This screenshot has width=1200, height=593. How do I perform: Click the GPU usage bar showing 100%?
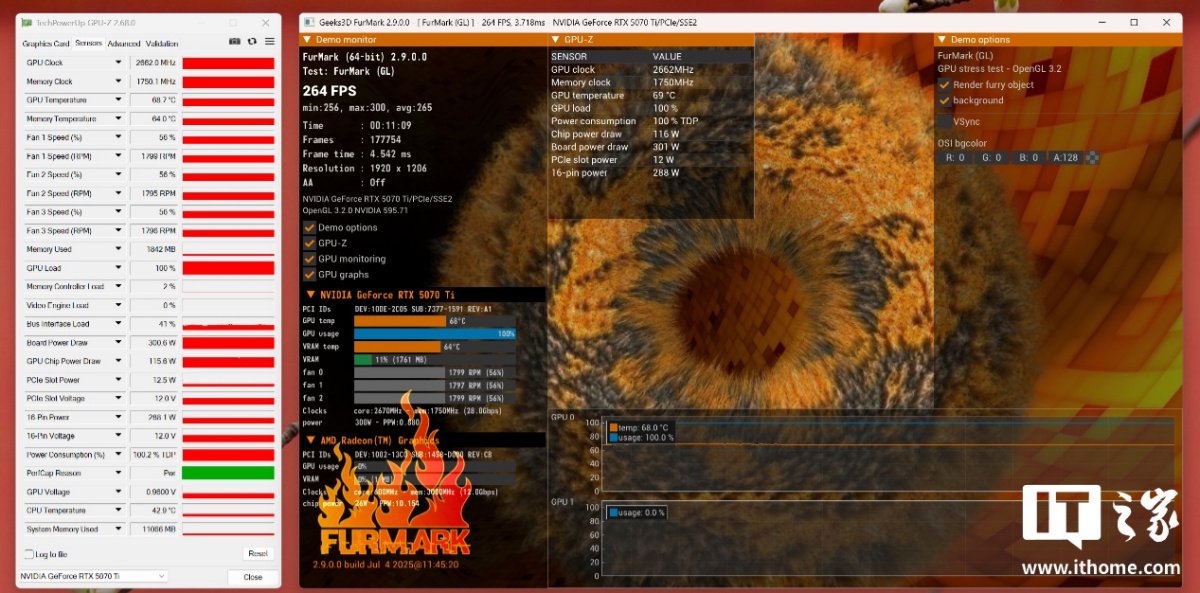click(435, 333)
